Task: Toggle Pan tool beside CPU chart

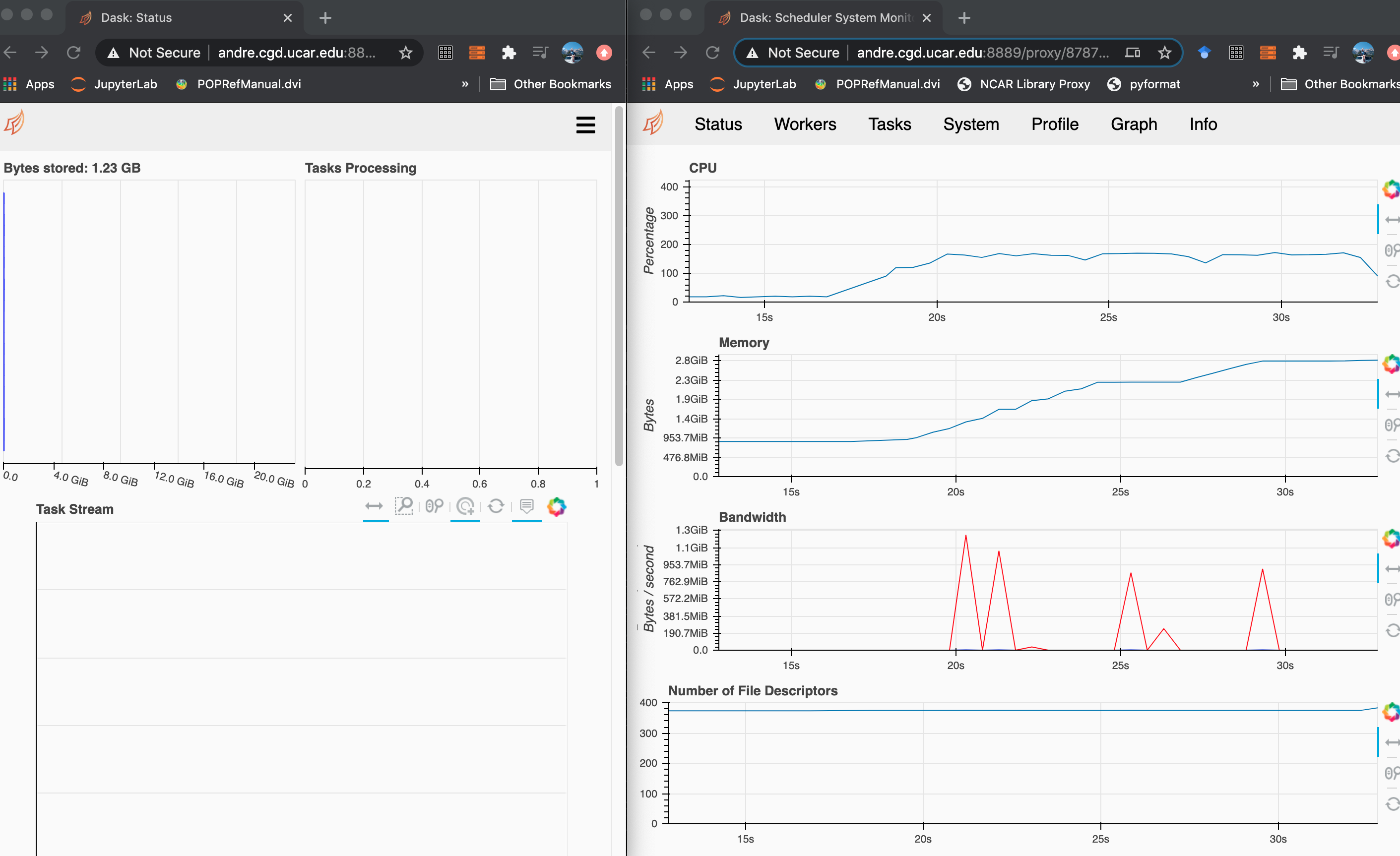Action: (x=1392, y=220)
